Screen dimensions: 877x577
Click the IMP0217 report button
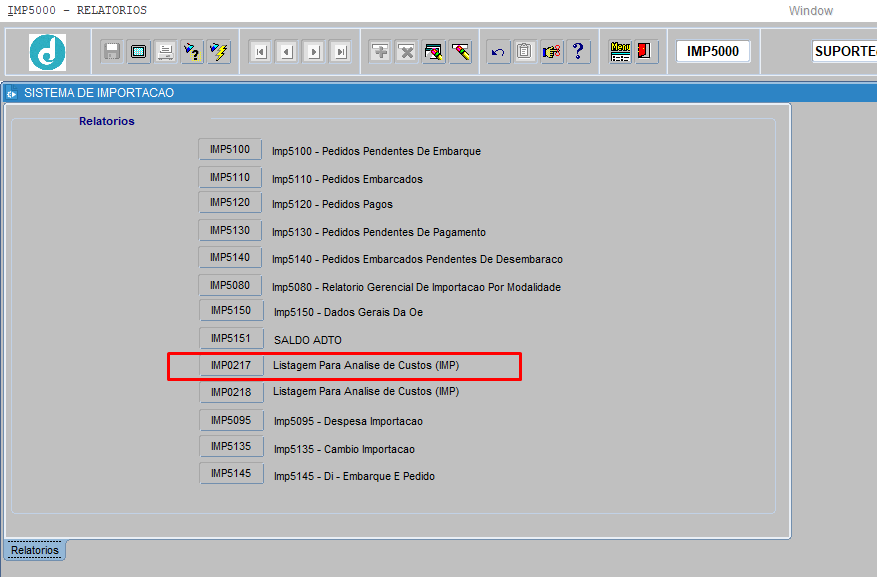coord(230,366)
